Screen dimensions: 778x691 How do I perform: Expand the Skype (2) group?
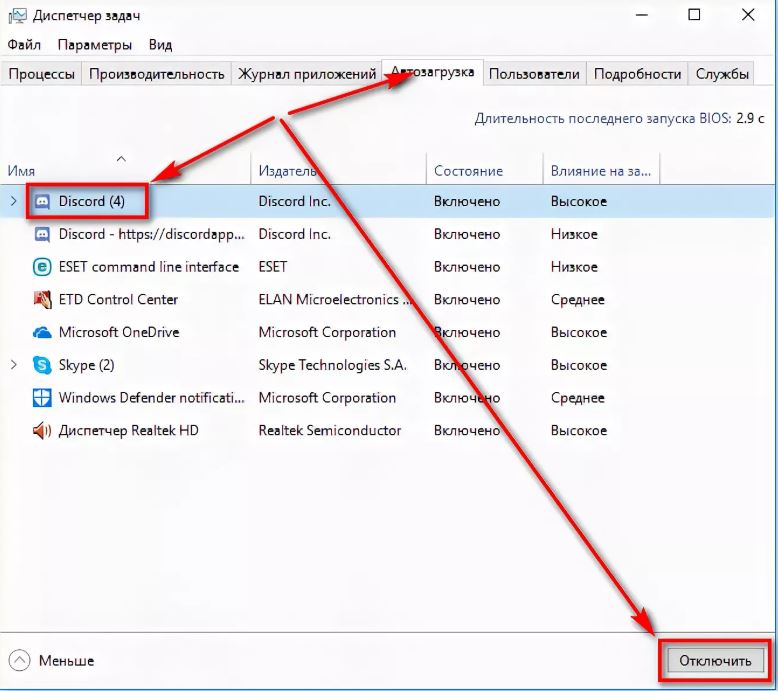(x=14, y=365)
